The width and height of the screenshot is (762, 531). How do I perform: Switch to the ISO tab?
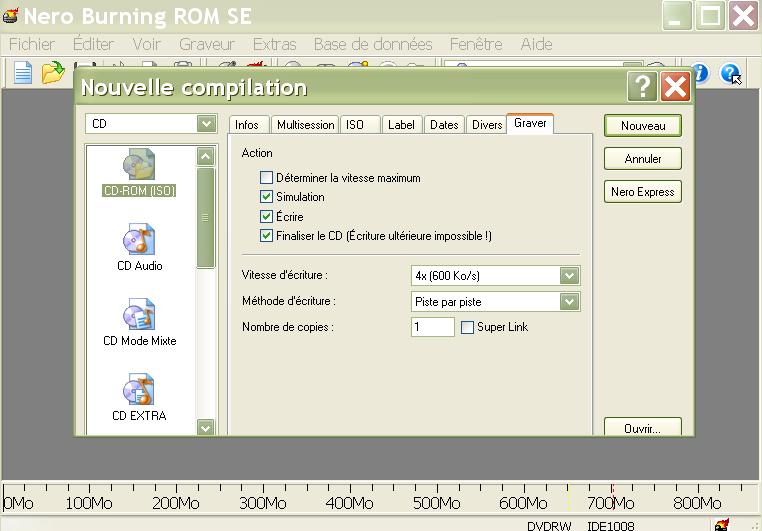click(360, 125)
